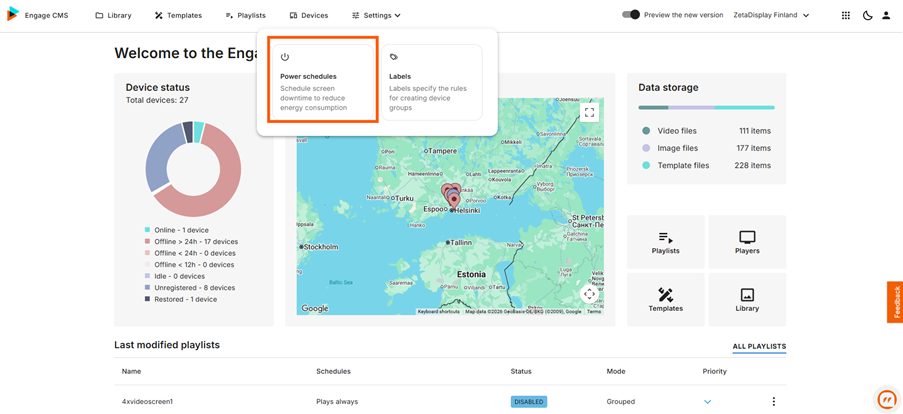Click the 4xvideoscreen1 playlist name

[147, 401]
